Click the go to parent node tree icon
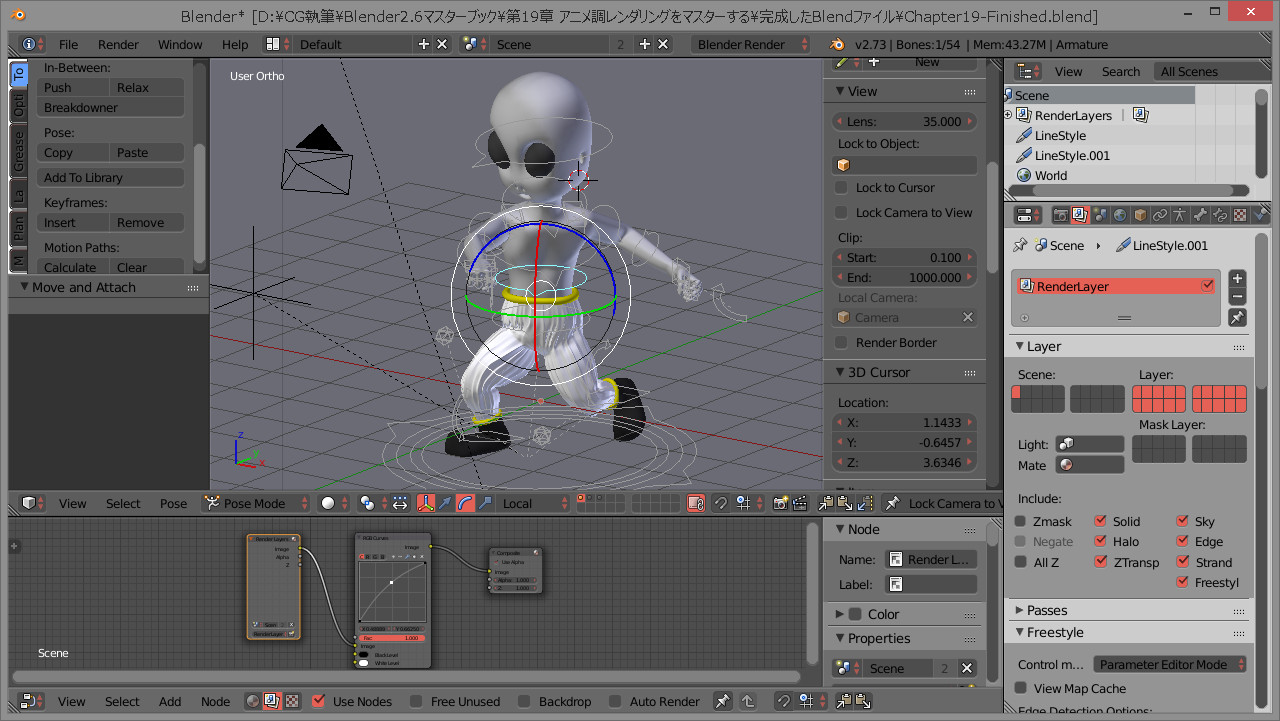The height and width of the screenshot is (721, 1280). (x=747, y=701)
